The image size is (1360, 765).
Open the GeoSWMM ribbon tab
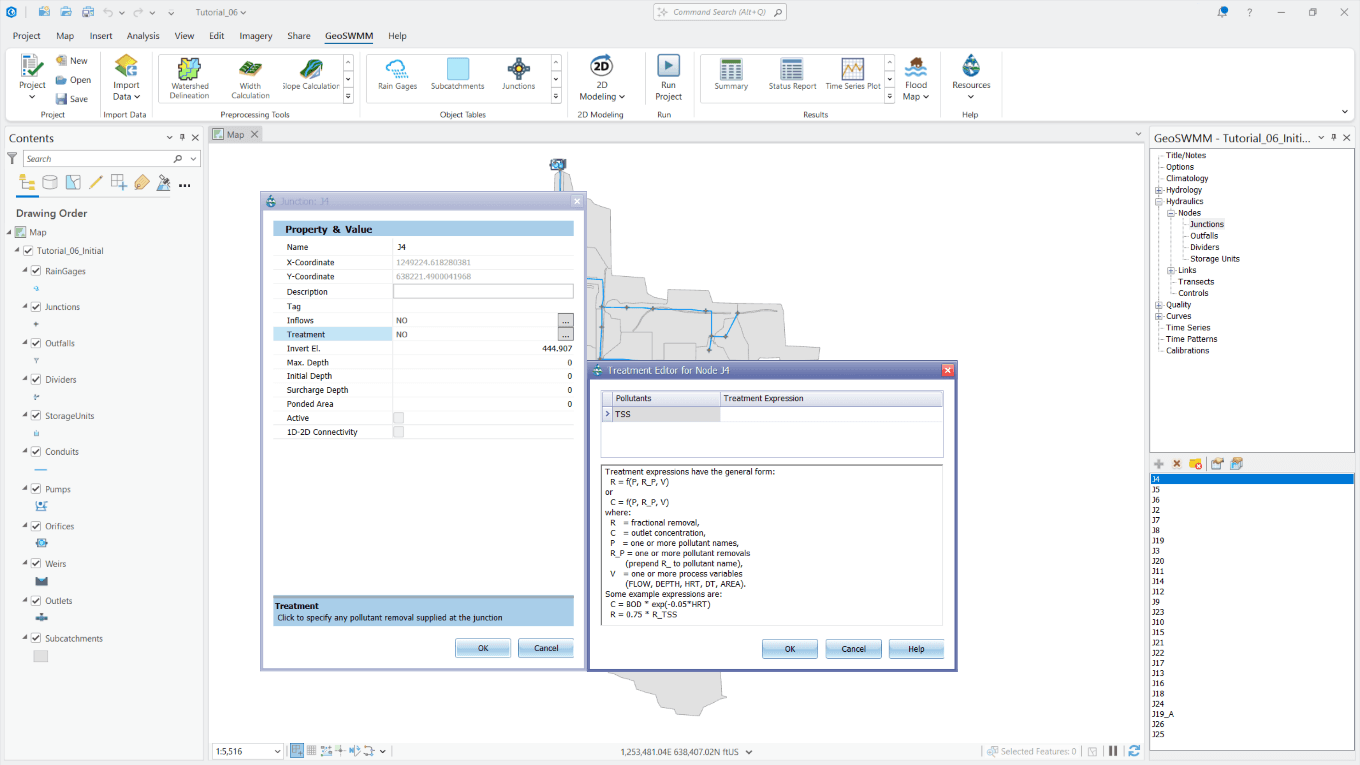tap(348, 35)
